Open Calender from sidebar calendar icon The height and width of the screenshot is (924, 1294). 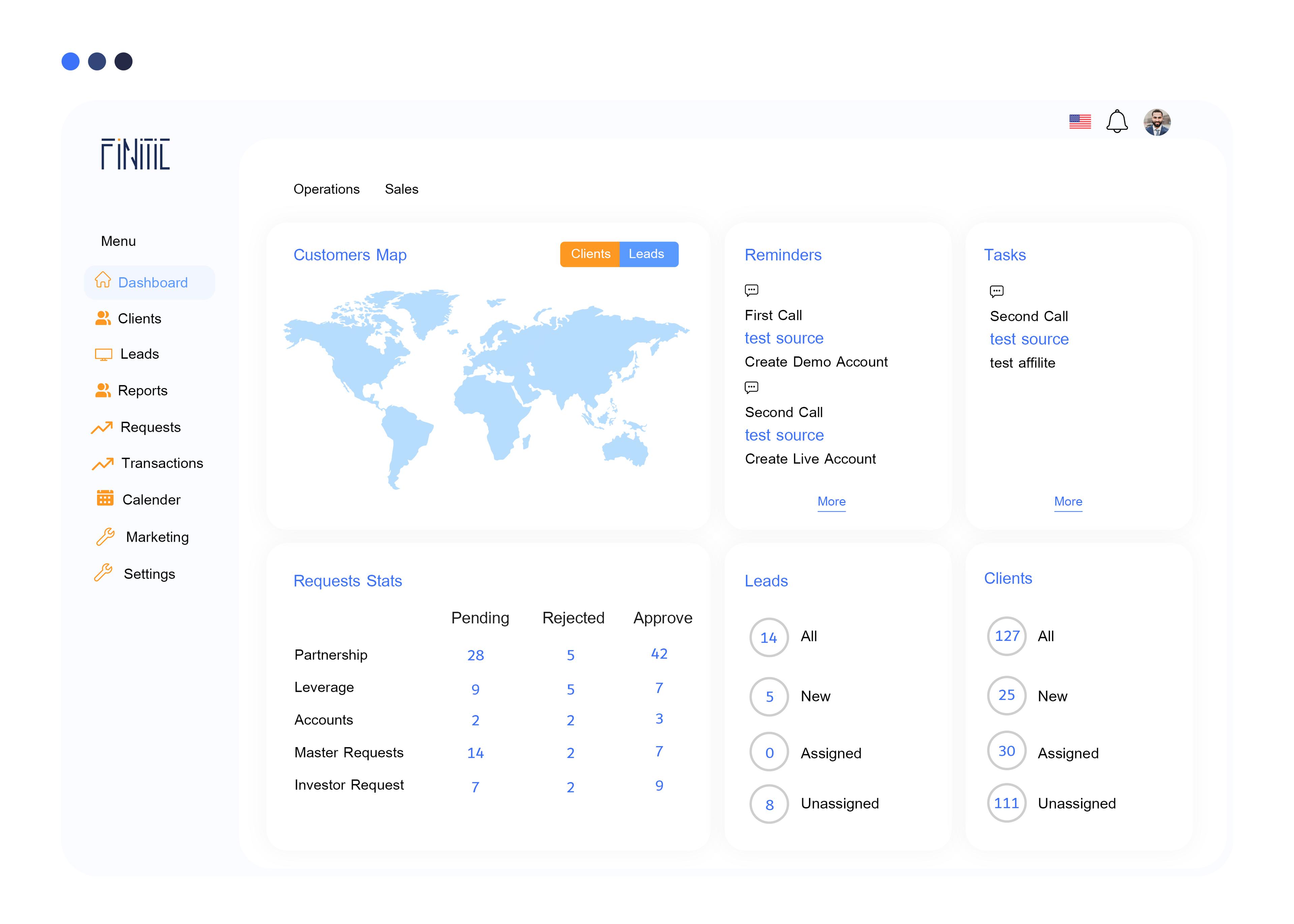point(105,498)
